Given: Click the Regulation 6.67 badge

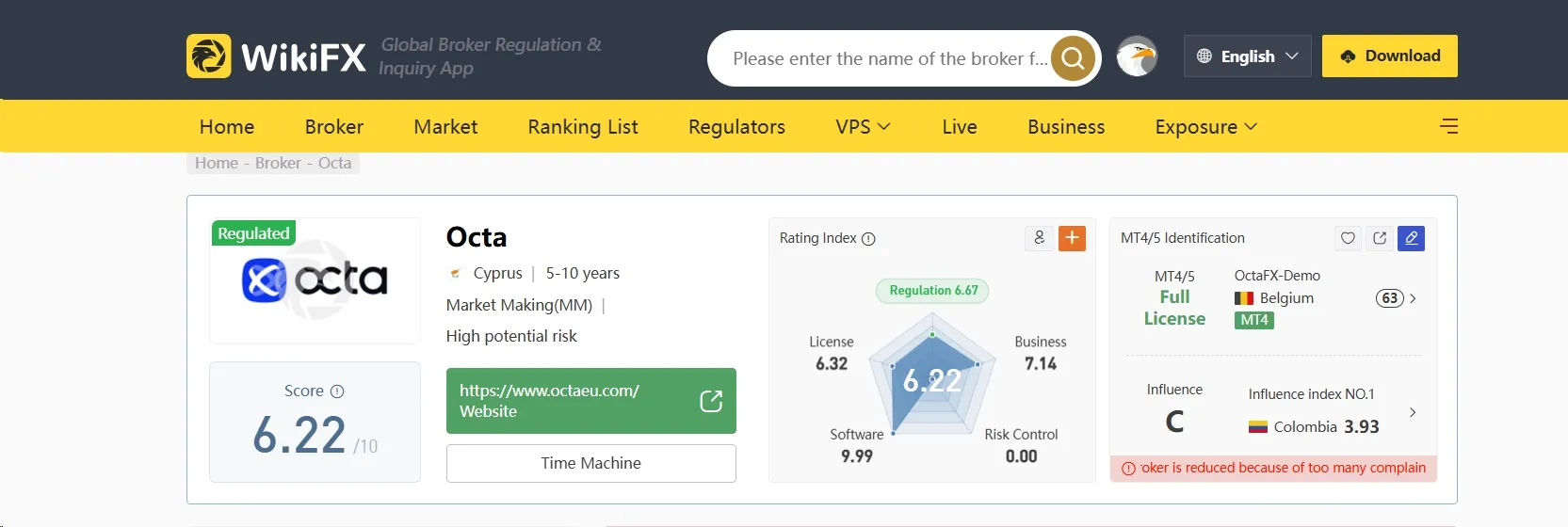Looking at the screenshot, I should pos(933,291).
